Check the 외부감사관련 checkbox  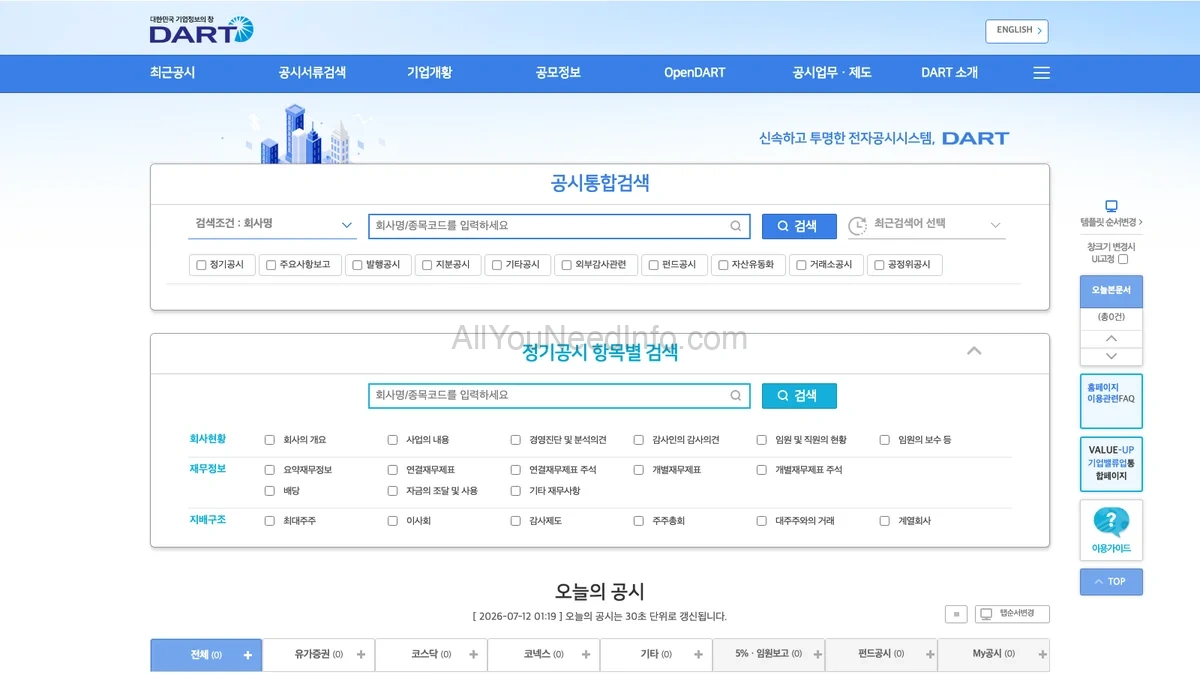tap(566, 265)
